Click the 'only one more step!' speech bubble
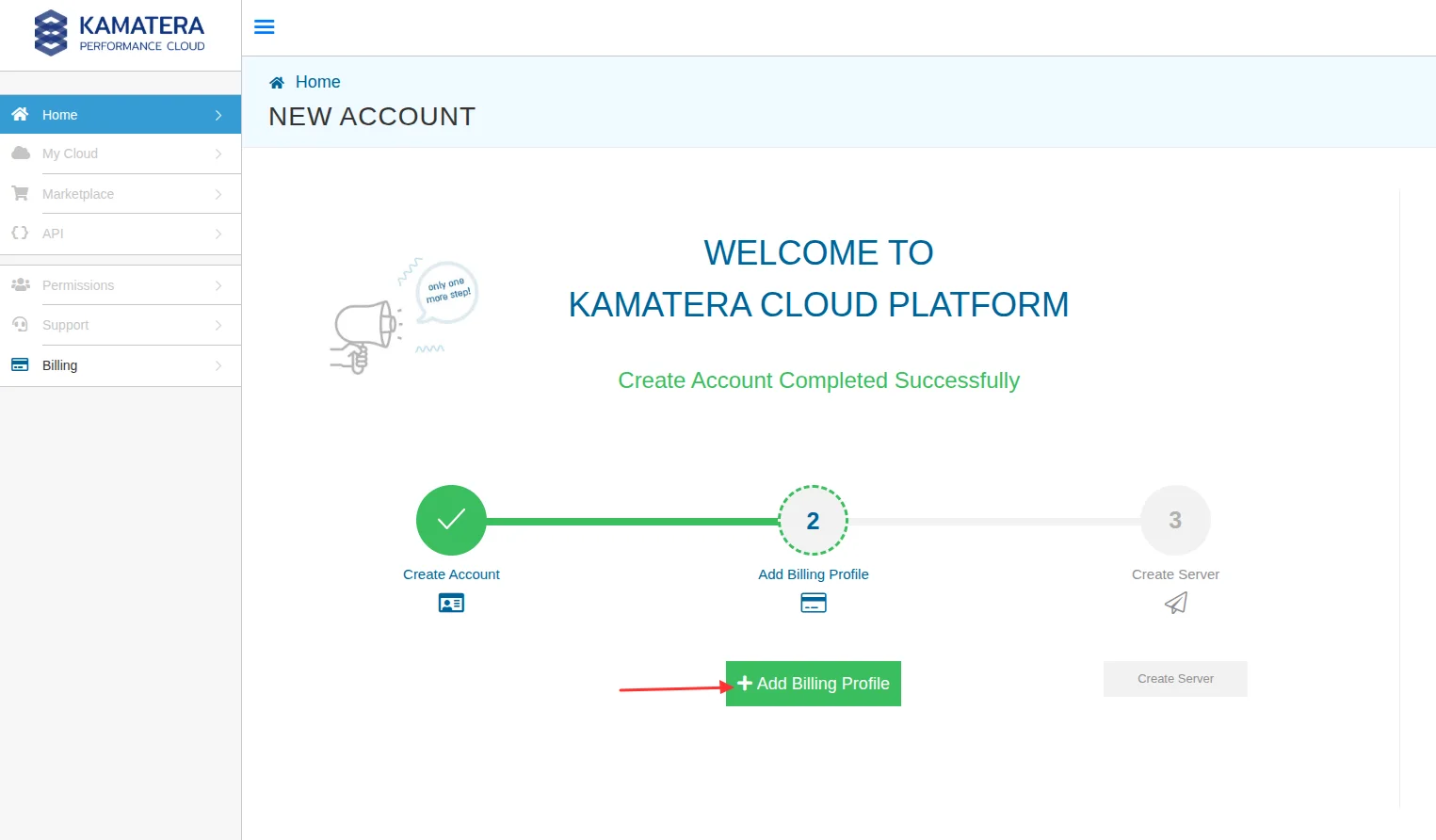 click(x=446, y=292)
